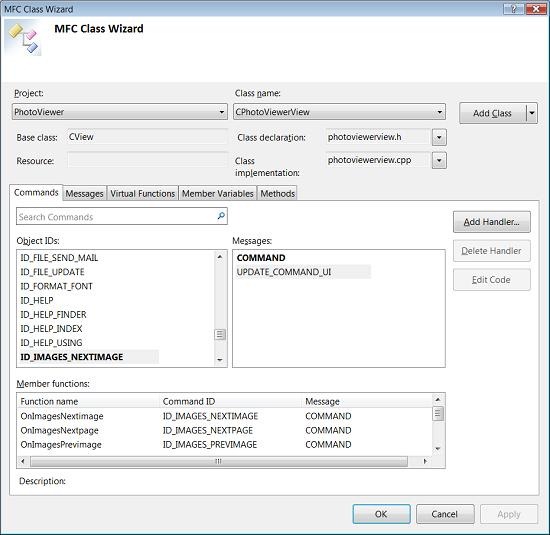
Task: Confirm with the OK button
Action: click(x=381, y=514)
